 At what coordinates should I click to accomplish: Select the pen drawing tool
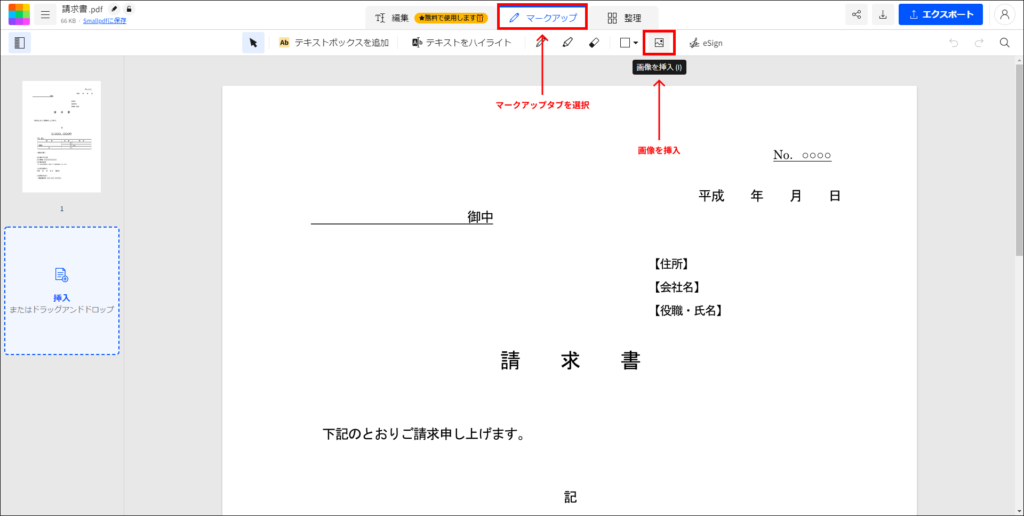540,43
